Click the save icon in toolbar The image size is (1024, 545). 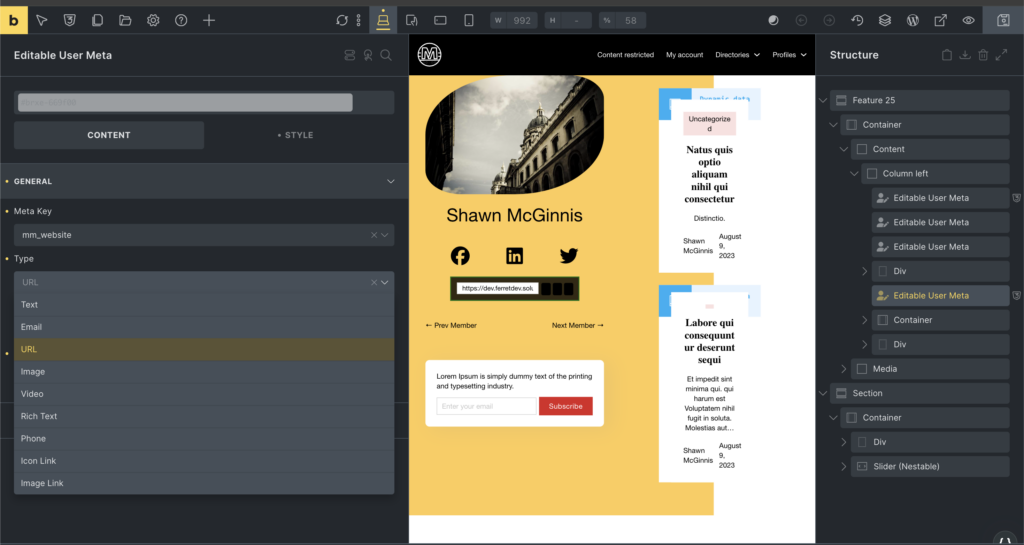(x=1003, y=20)
